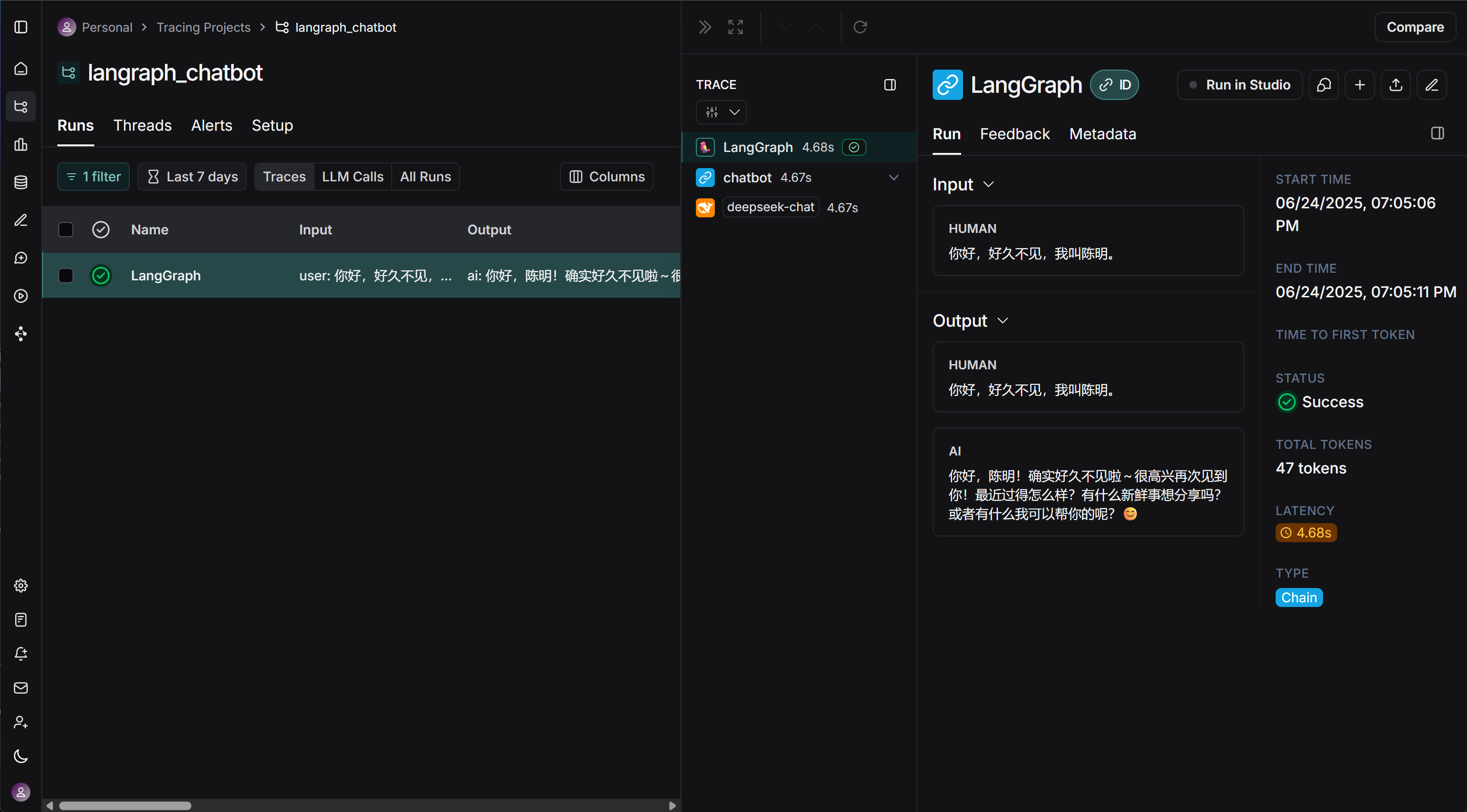
Task: Open the Deployments graph sidebar icon
Action: [x=20, y=334]
